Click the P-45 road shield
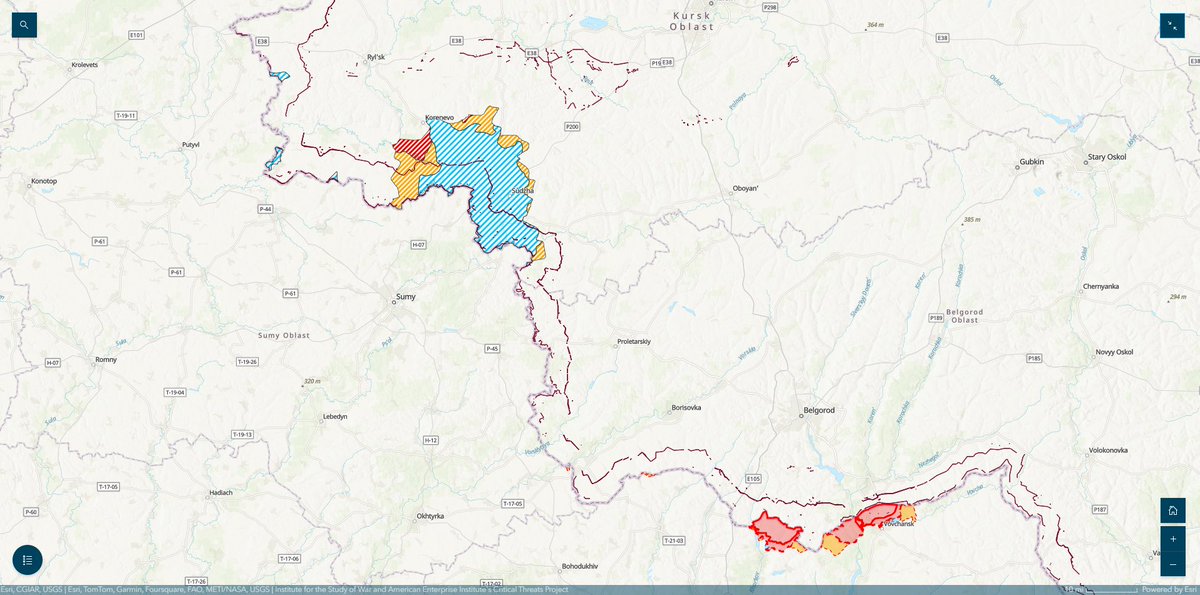 [x=491, y=348]
